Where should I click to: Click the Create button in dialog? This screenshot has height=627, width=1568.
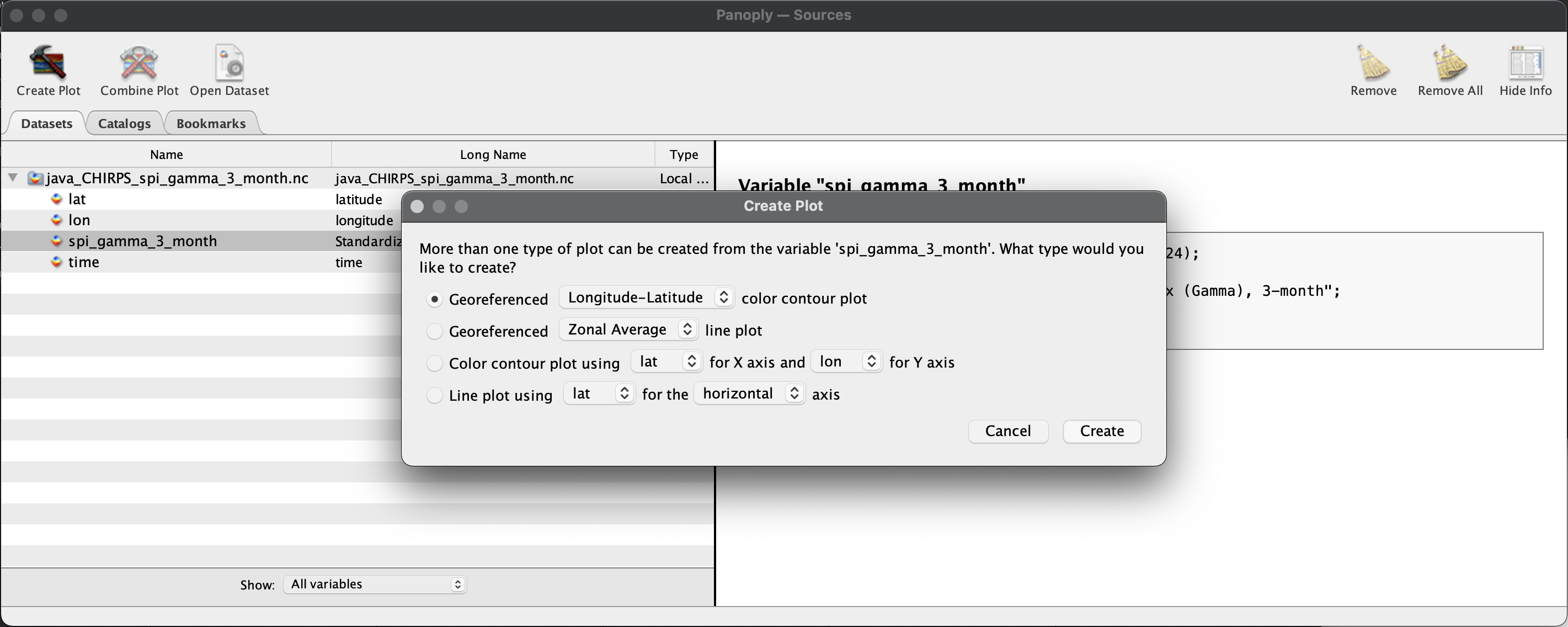[1102, 430]
